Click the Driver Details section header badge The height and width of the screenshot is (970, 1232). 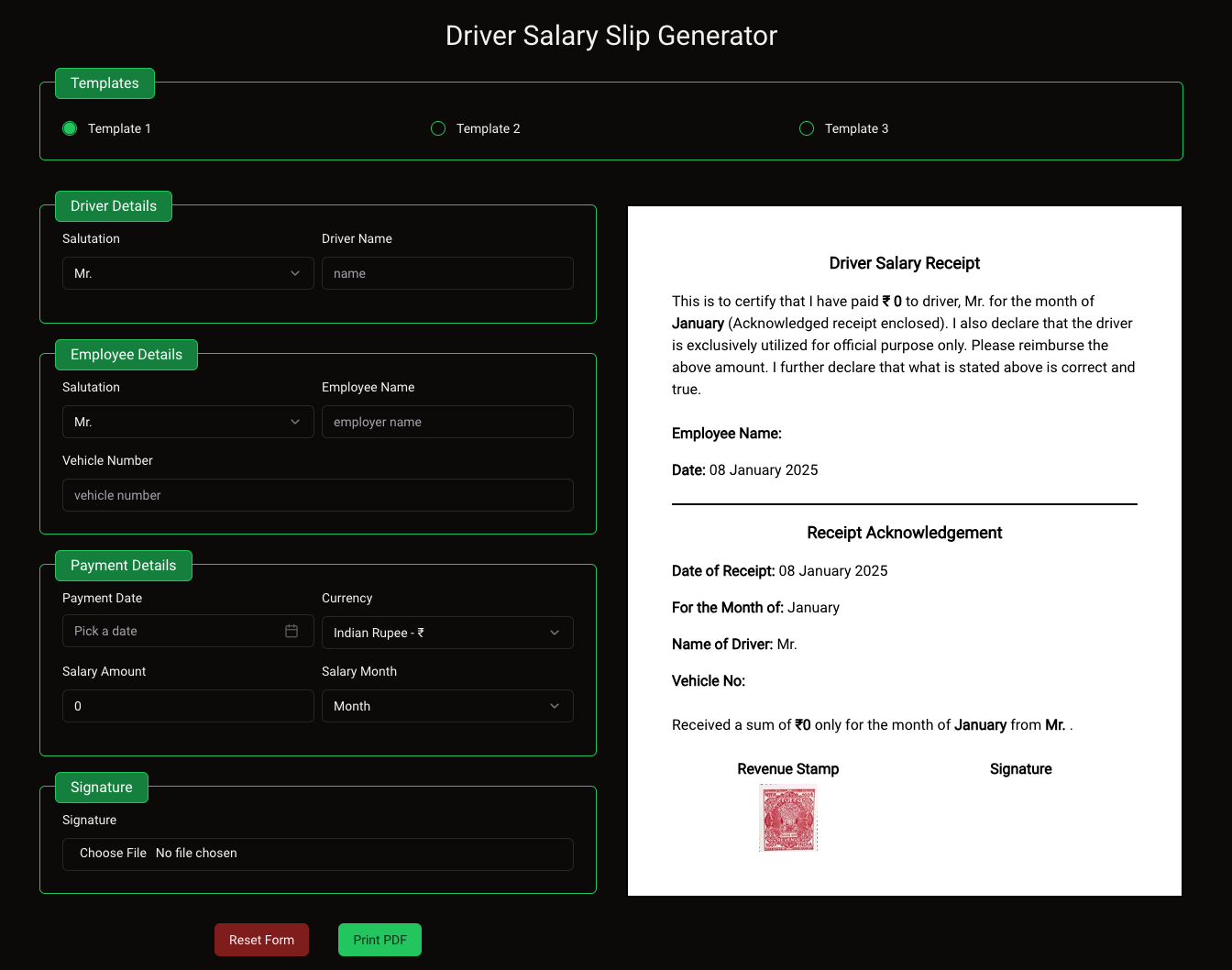[113, 206]
